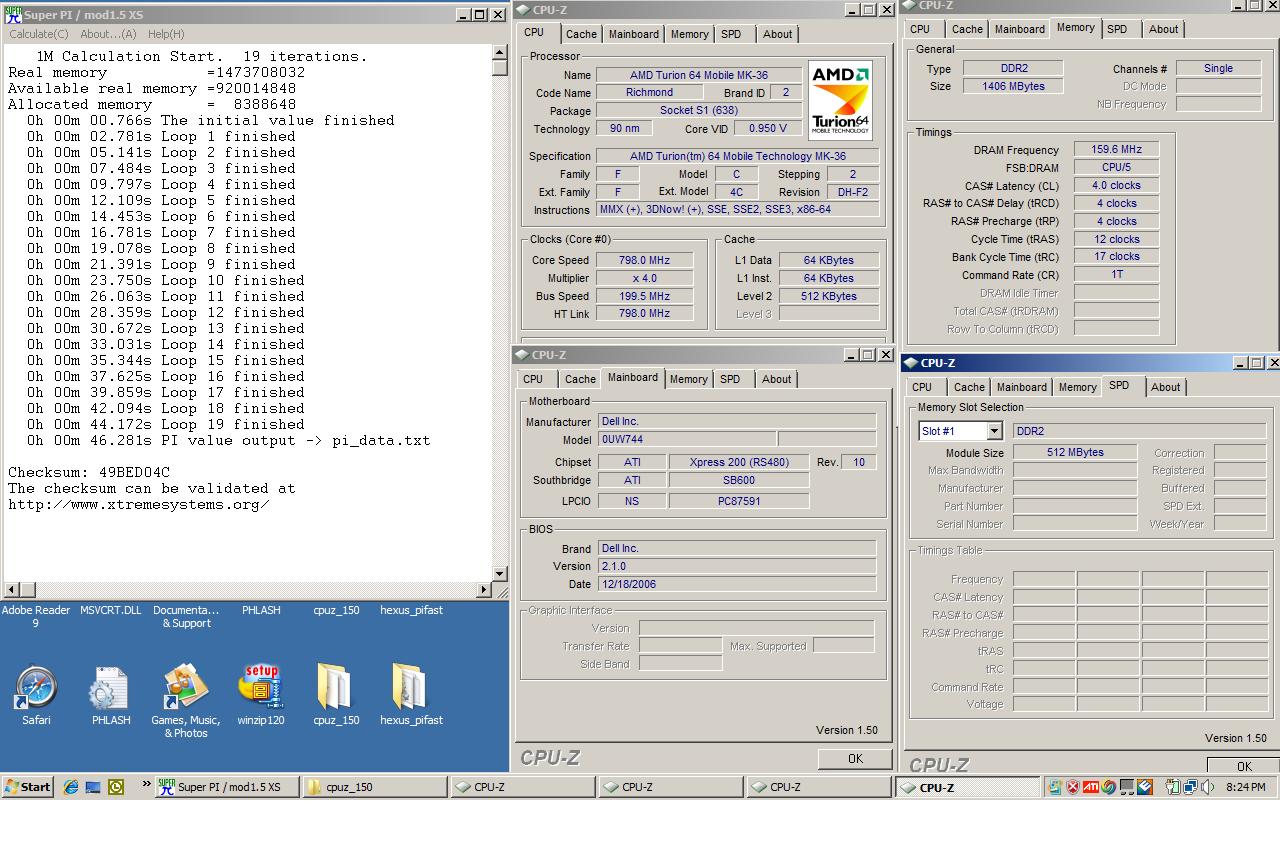Click the Checksum: 49BED04C line

coord(89,472)
